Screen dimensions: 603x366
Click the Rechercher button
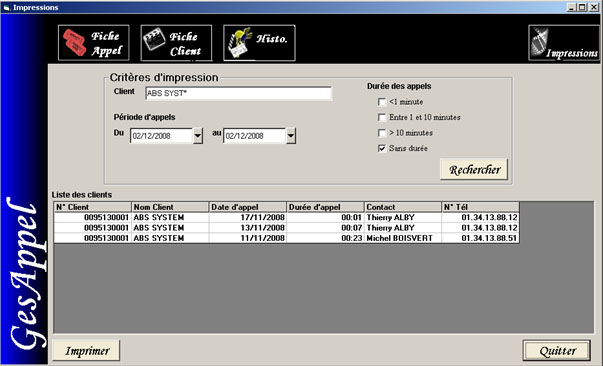click(474, 169)
